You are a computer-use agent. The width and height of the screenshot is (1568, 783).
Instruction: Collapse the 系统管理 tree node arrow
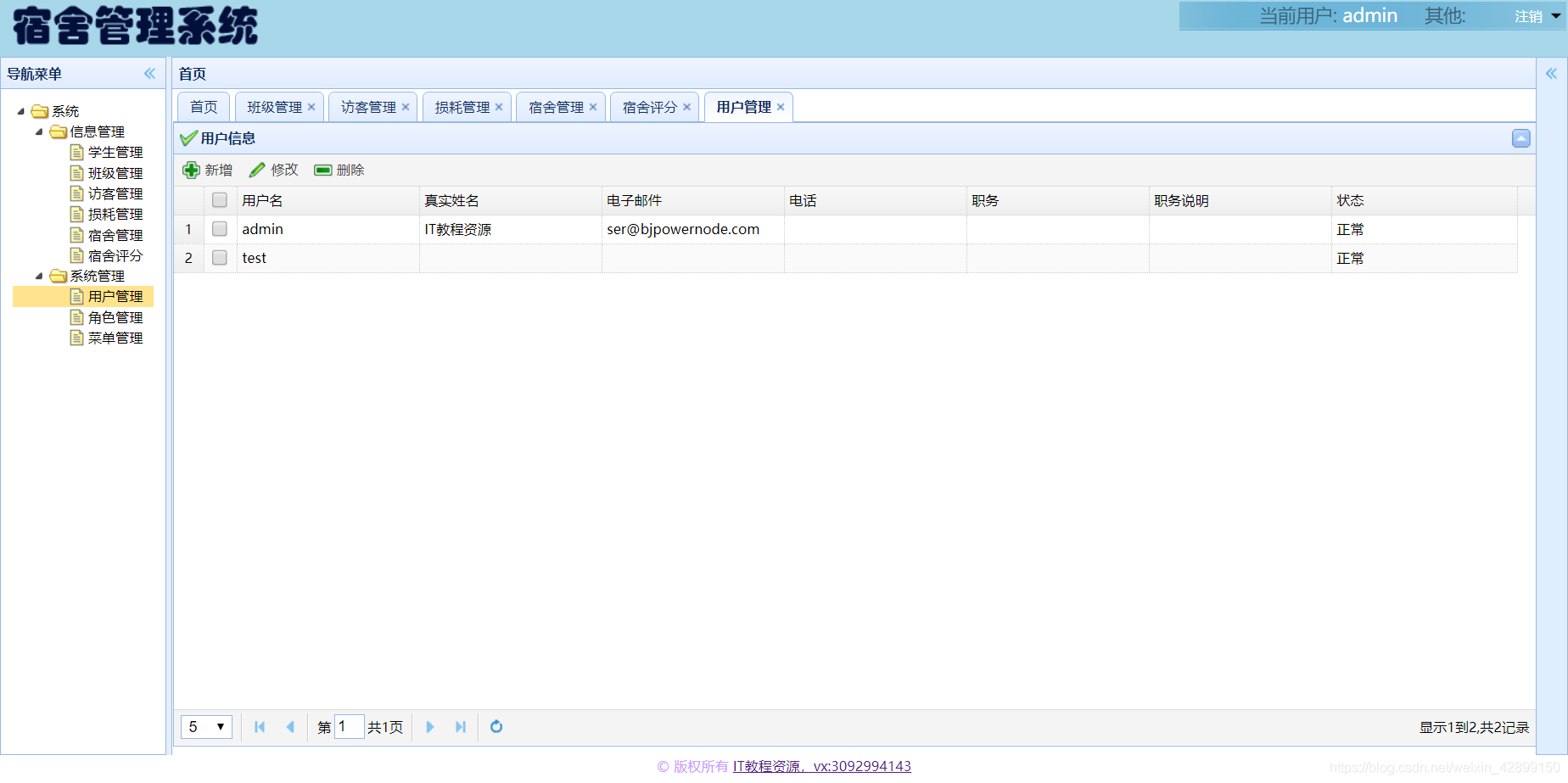pyautogui.click(x=39, y=276)
